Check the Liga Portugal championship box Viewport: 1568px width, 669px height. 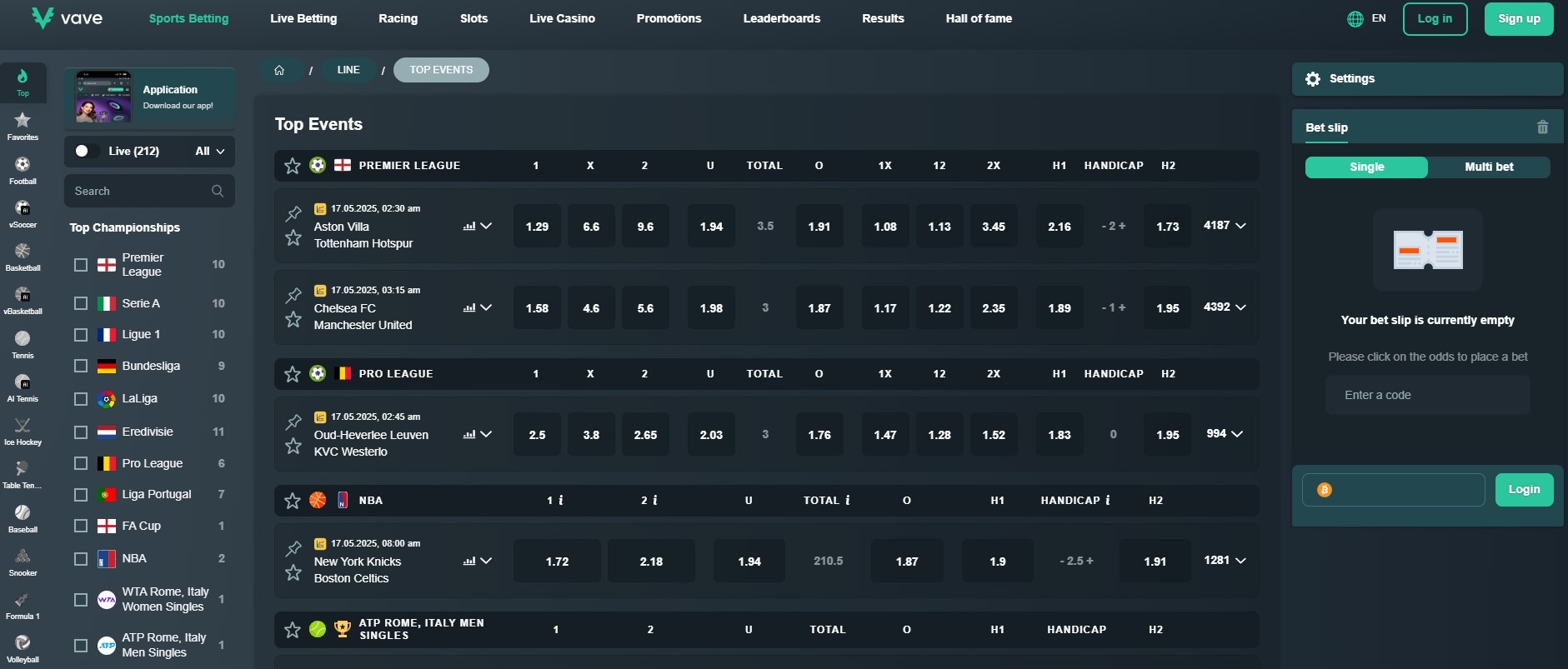81,495
